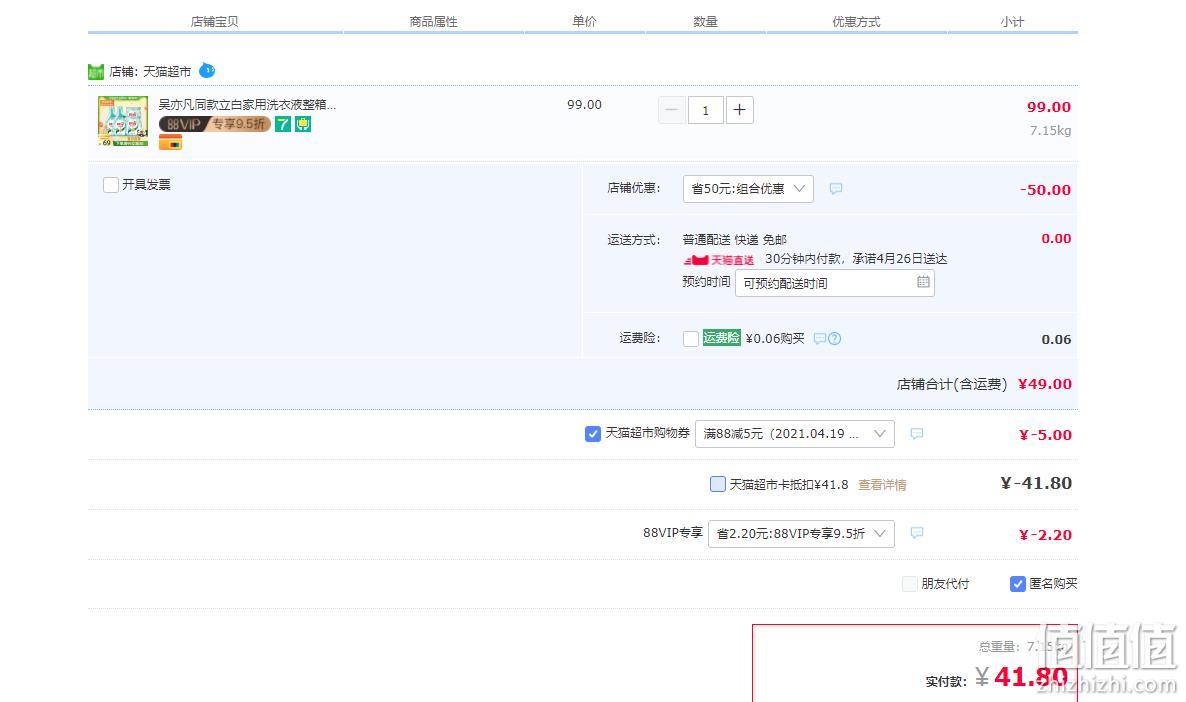This screenshot has width=1186, height=702.
Task: Decrease quantity with the minus button
Action: click(672, 110)
